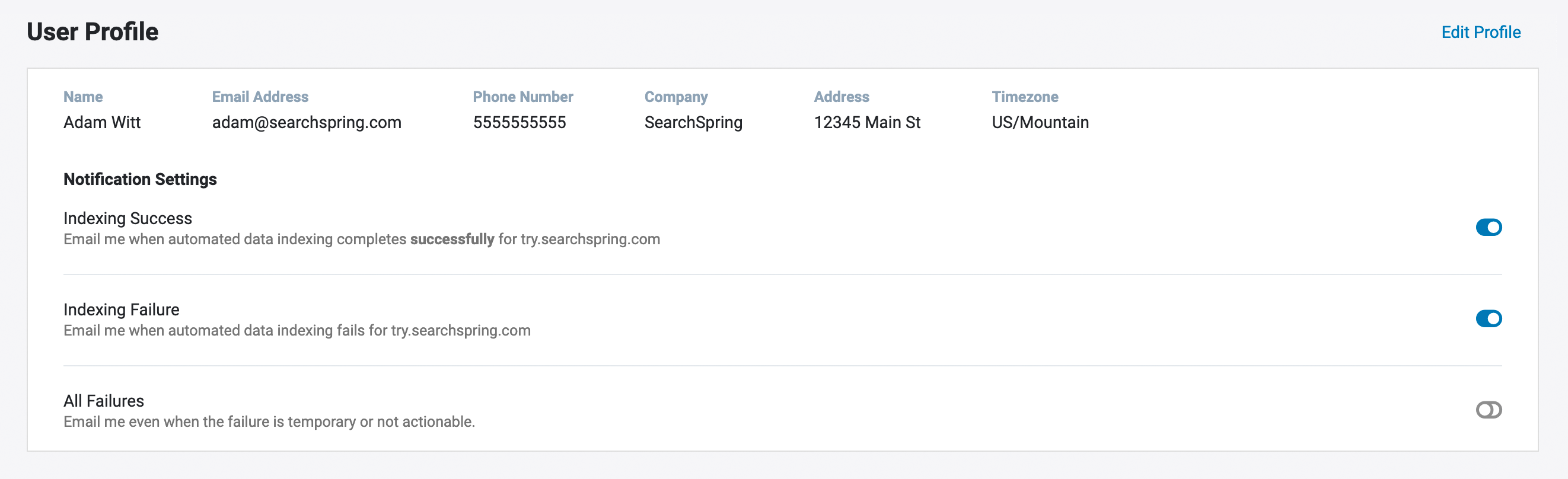1568x479 pixels.
Task: Click the Timezone field label
Action: pyautogui.click(x=1024, y=97)
